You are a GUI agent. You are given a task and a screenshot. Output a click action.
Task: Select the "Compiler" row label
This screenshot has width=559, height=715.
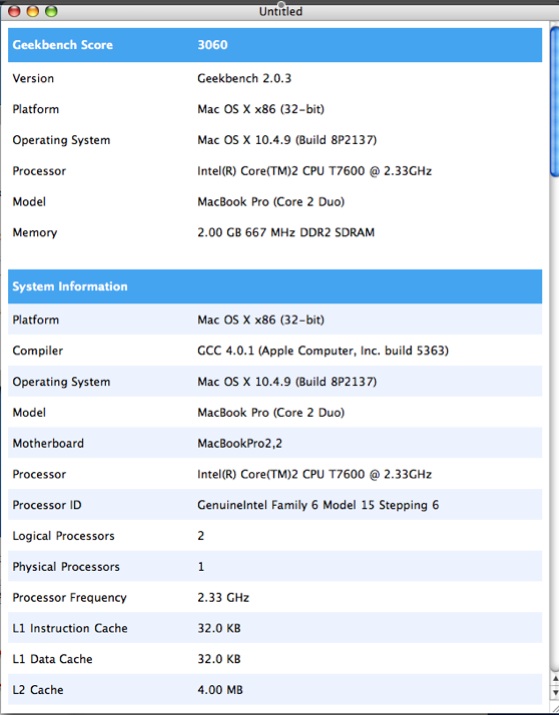(38, 351)
